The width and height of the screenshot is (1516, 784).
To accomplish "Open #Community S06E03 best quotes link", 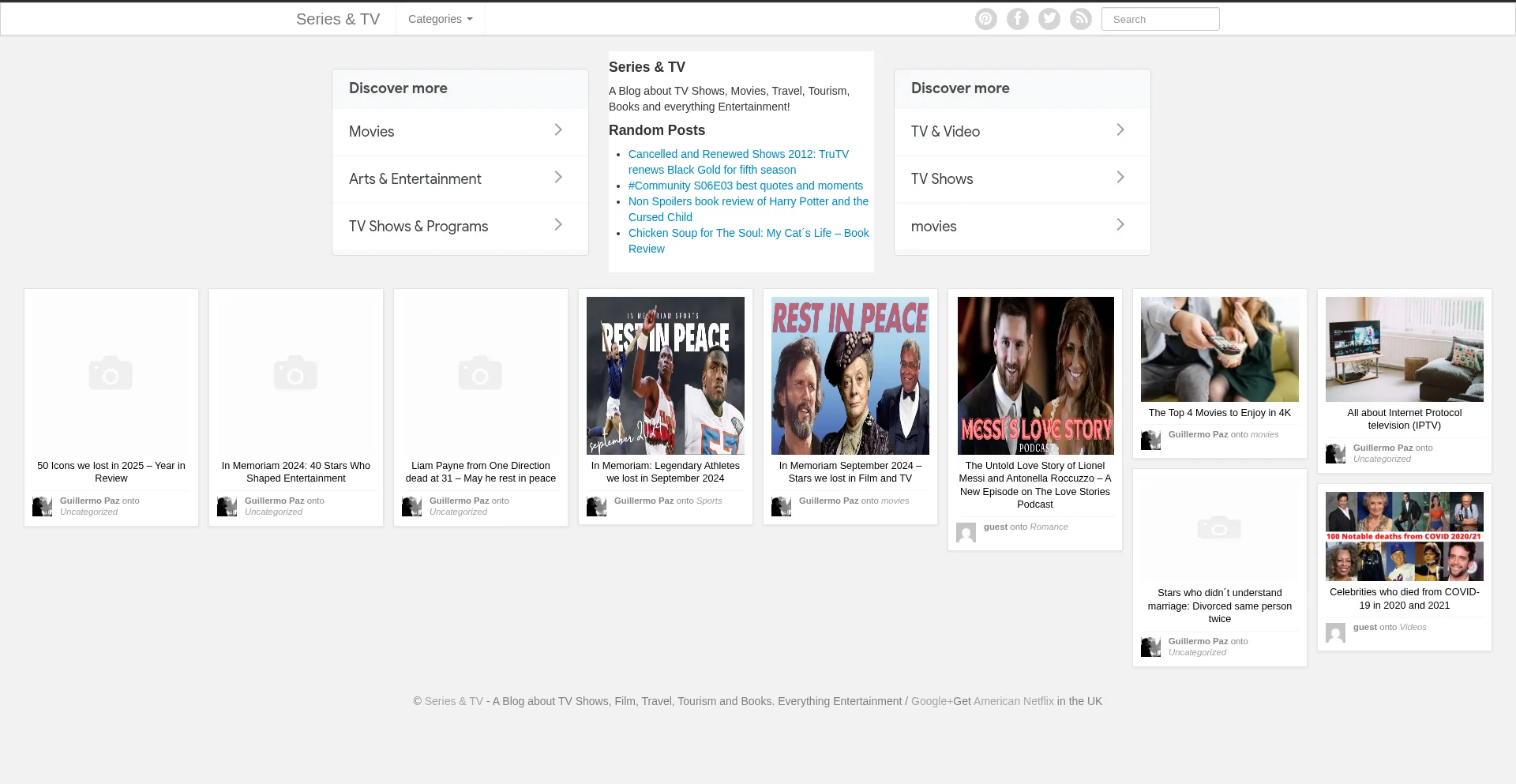I will click(x=745, y=186).
